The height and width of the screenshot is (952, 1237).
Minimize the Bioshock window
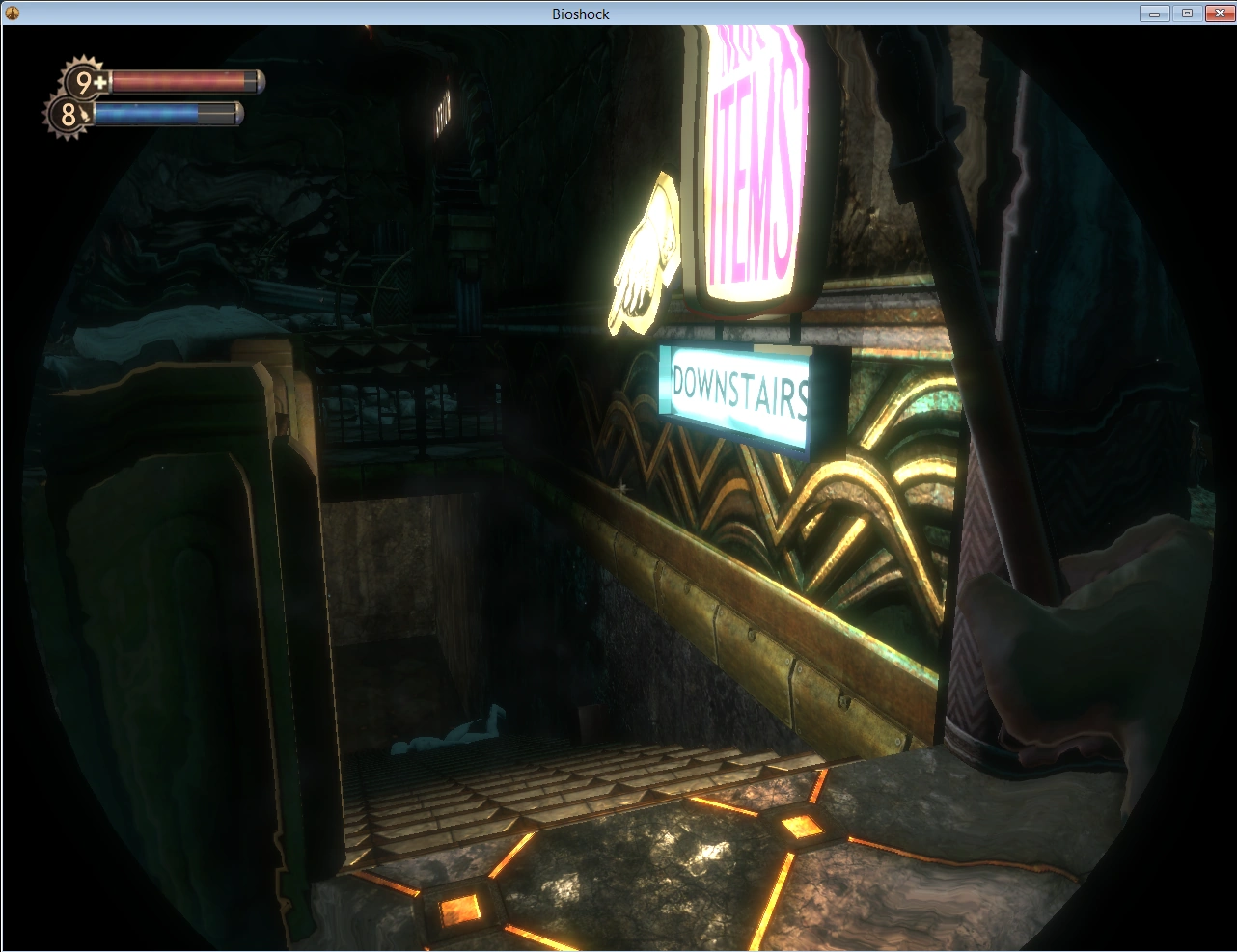tap(1154, 14)
